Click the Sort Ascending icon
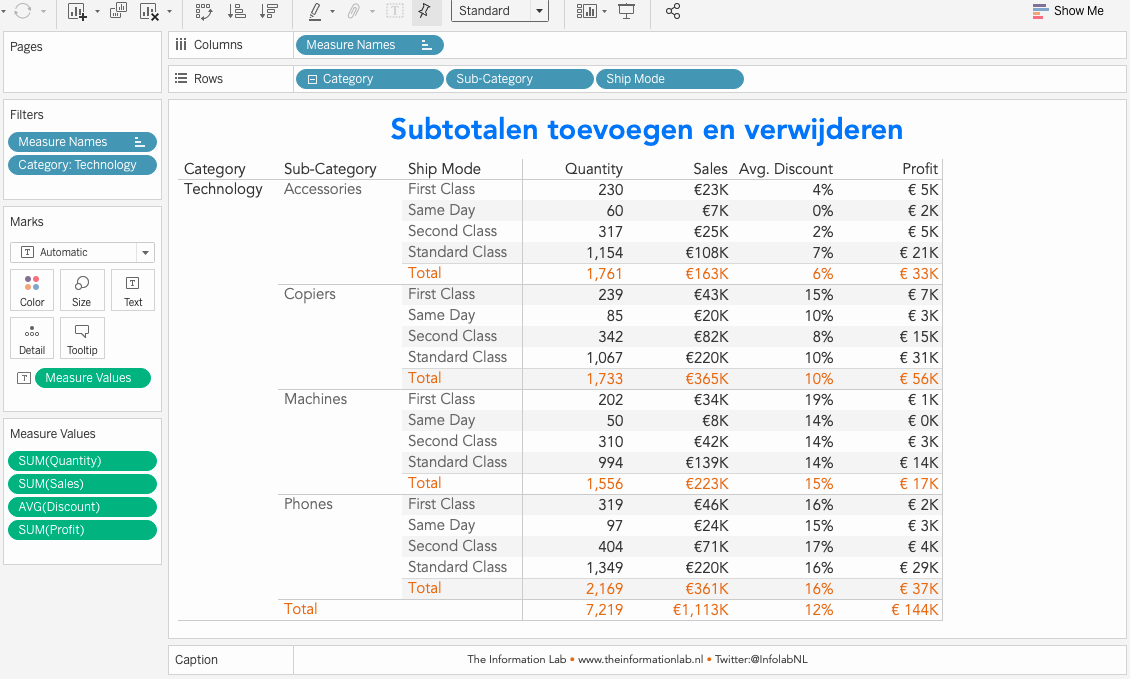 coord(237,11)
